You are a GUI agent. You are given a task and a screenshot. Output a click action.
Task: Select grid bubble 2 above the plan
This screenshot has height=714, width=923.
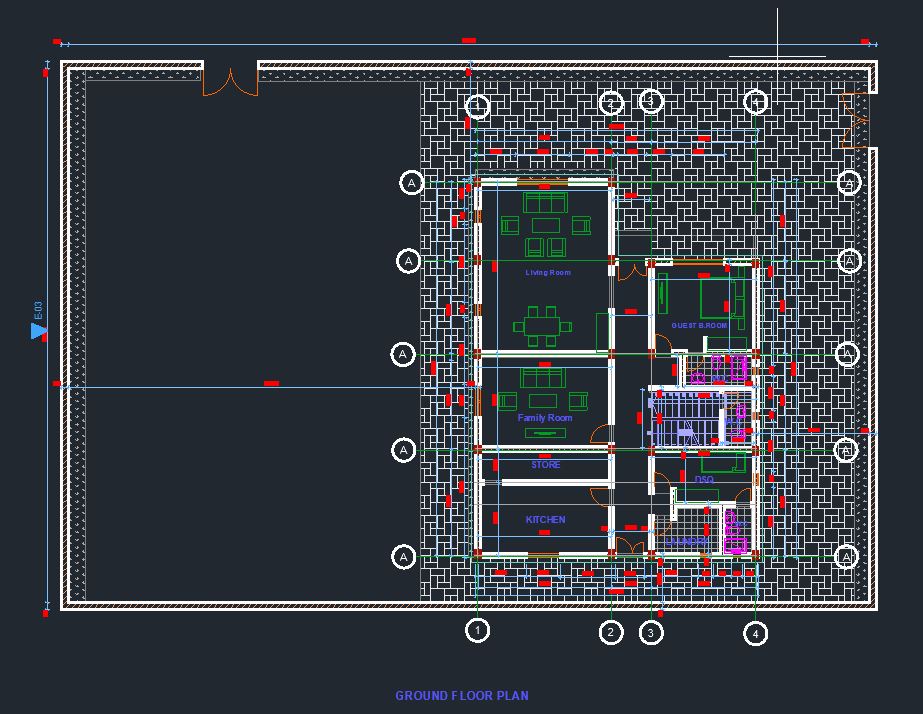coord(612,103)
